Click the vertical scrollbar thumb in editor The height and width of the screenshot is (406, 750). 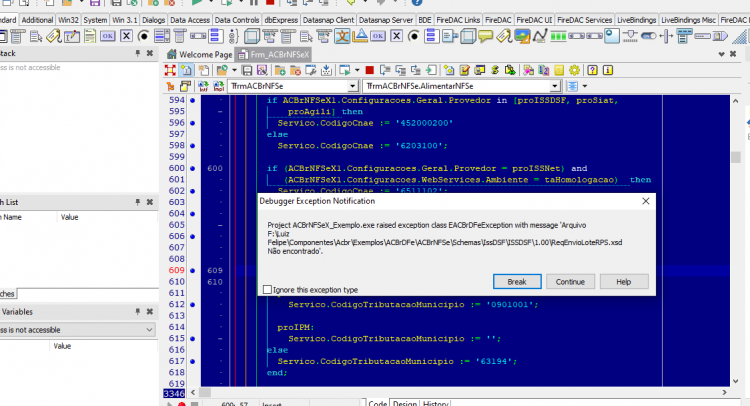coord(736,157)
